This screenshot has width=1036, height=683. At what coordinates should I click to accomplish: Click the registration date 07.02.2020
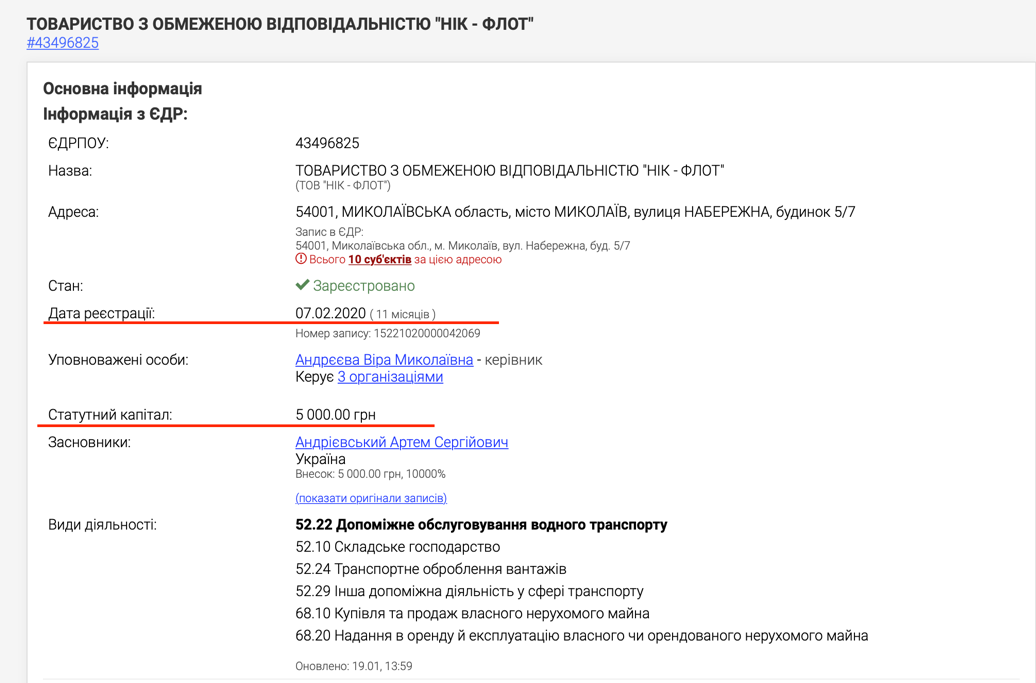point(330,314)
